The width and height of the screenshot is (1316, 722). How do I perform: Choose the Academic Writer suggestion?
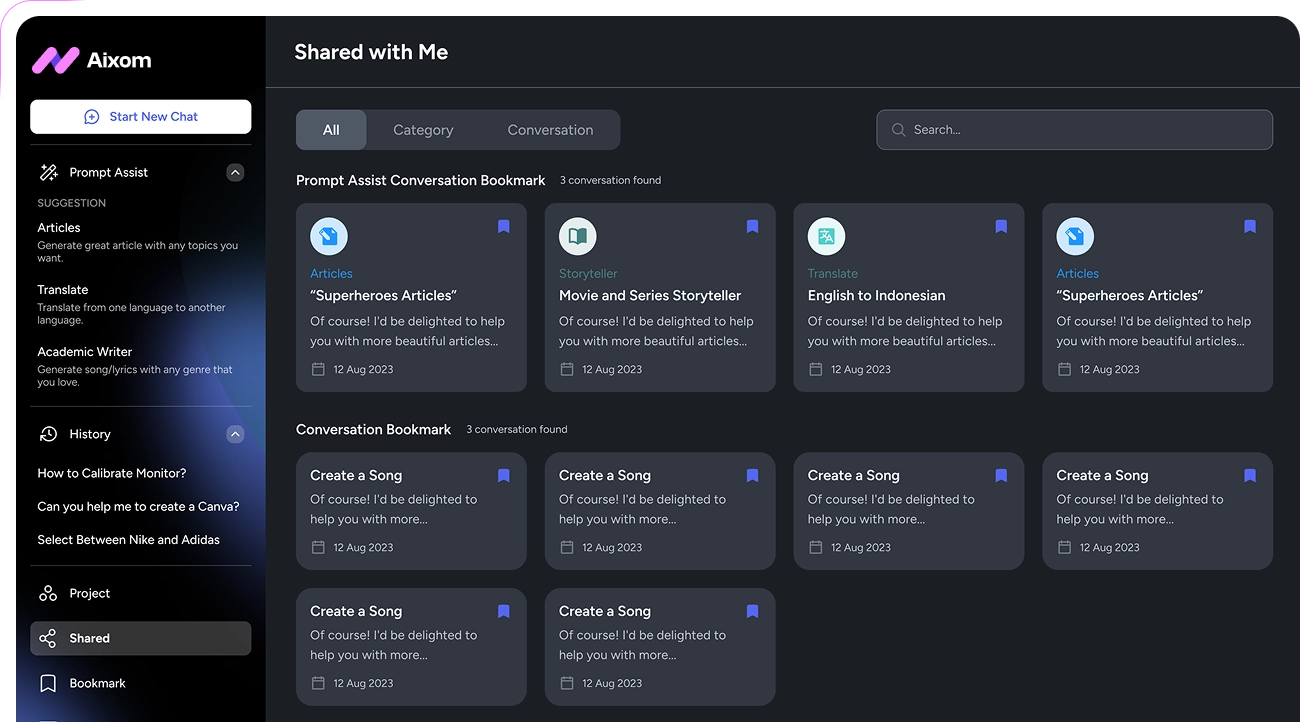tap(85, 352)
